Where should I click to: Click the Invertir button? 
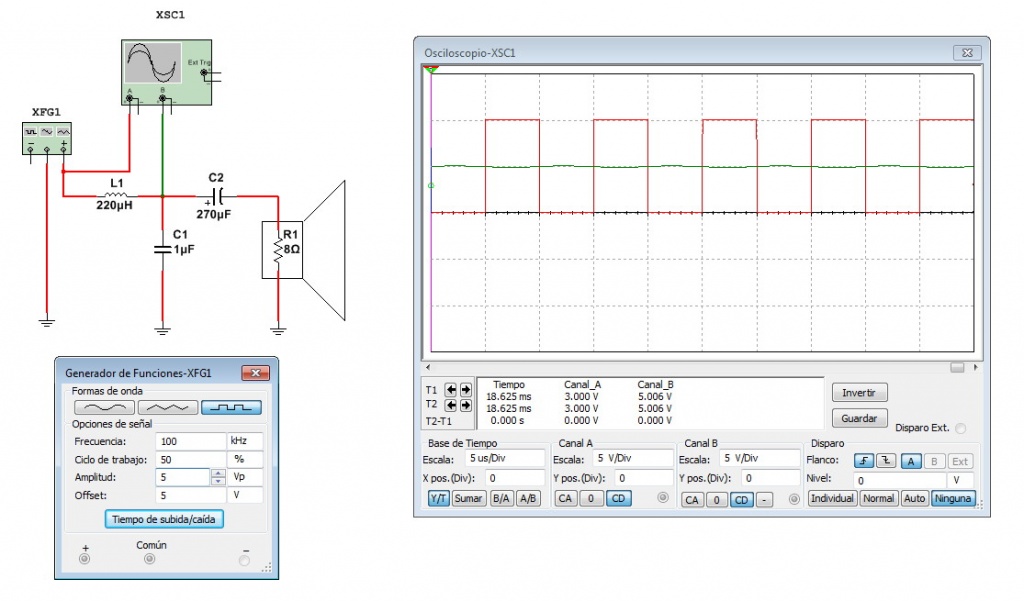pyautogui.click(x=859, y=393)
